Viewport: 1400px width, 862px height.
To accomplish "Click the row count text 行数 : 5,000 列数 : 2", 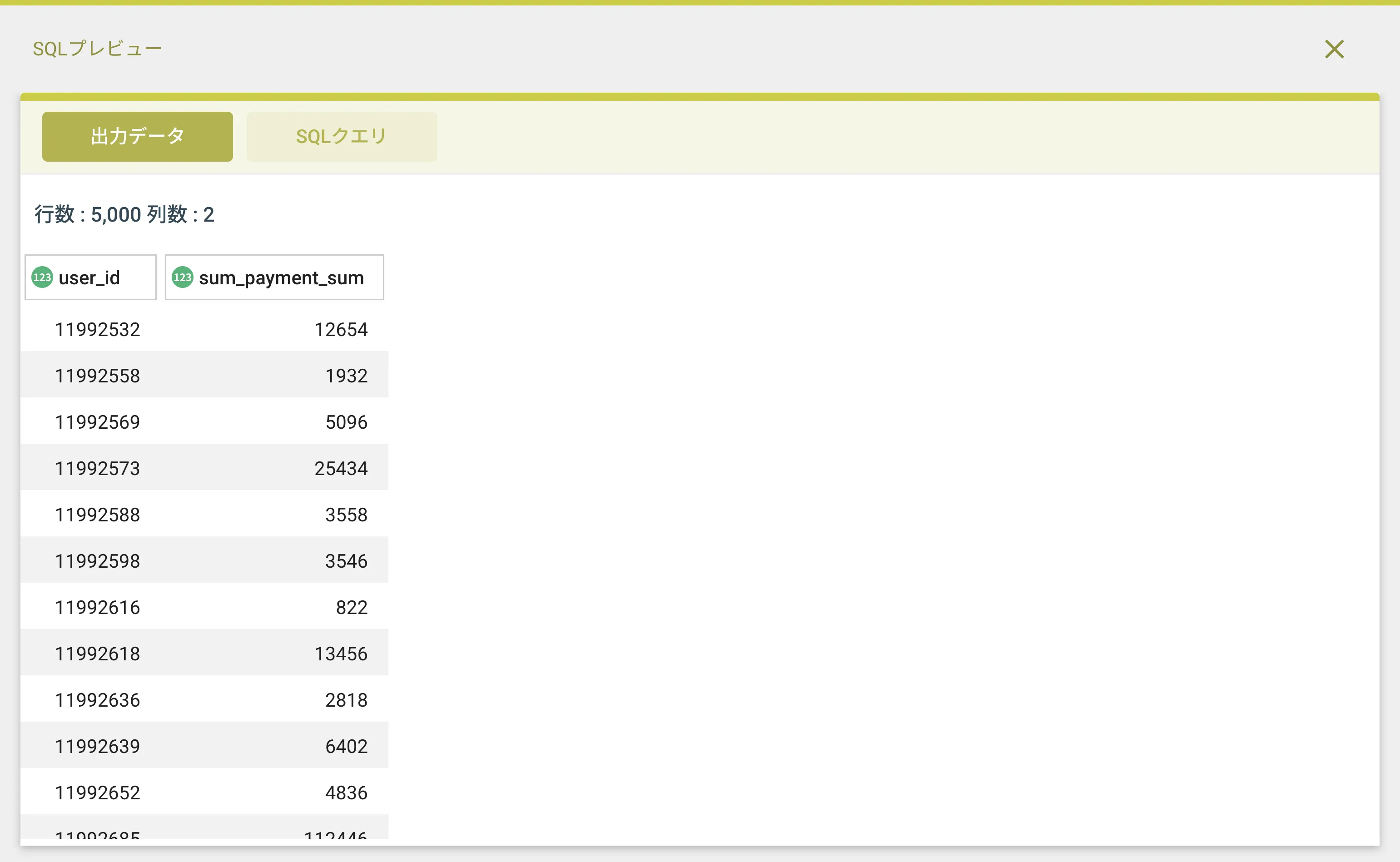I will point(124,214).
